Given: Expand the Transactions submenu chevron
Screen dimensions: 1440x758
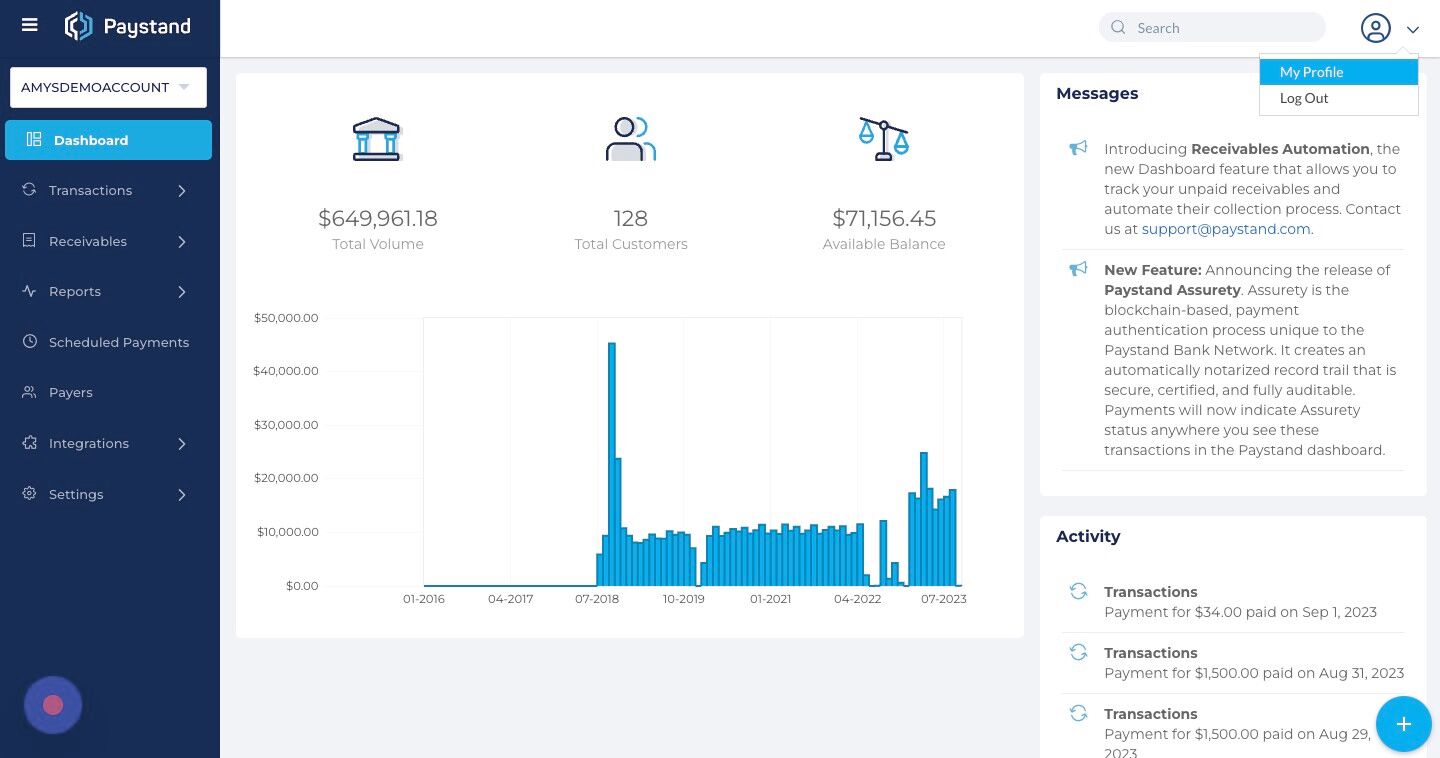Looking at the screenshot, I should [182, 190].
